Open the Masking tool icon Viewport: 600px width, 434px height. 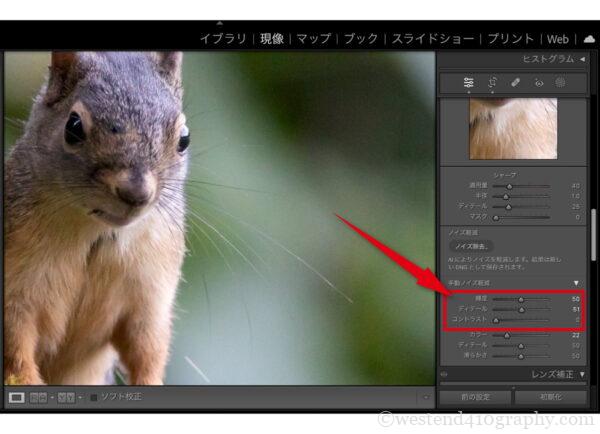(x=561, y=84)
